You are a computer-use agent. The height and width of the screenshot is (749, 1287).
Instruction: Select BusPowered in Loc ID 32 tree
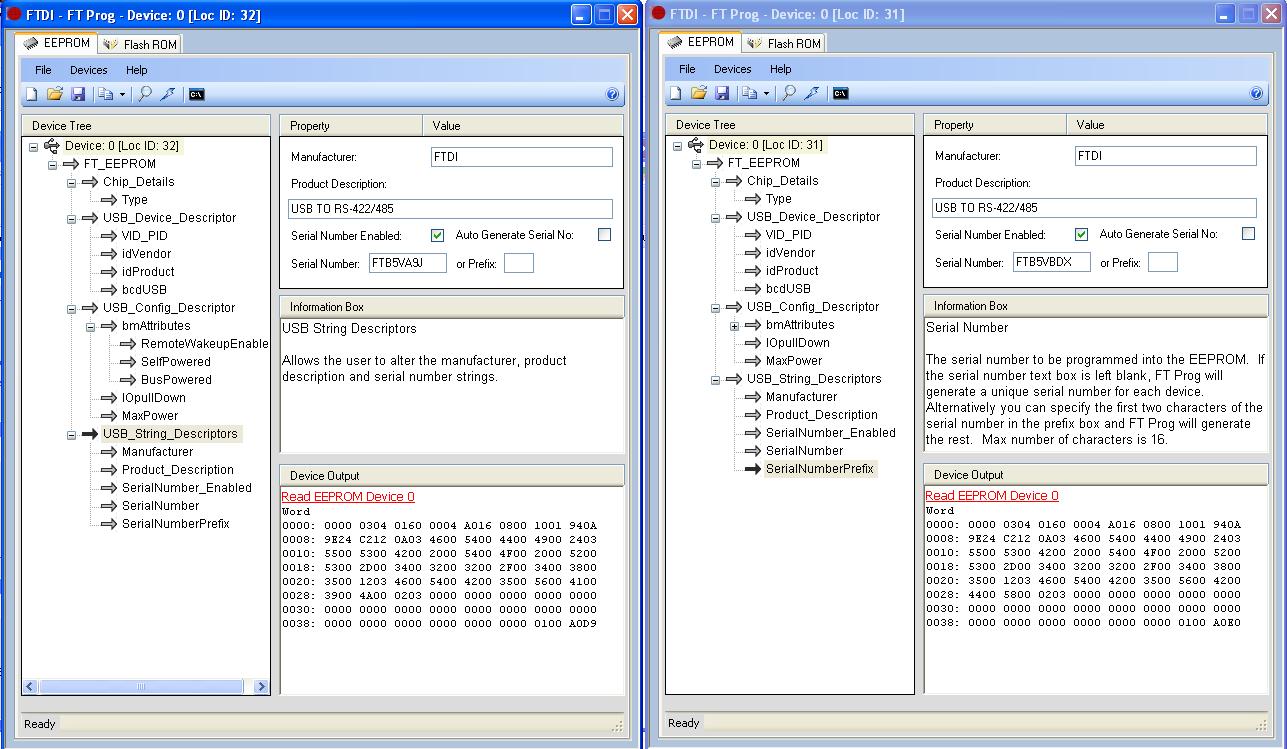click(176, 380)
